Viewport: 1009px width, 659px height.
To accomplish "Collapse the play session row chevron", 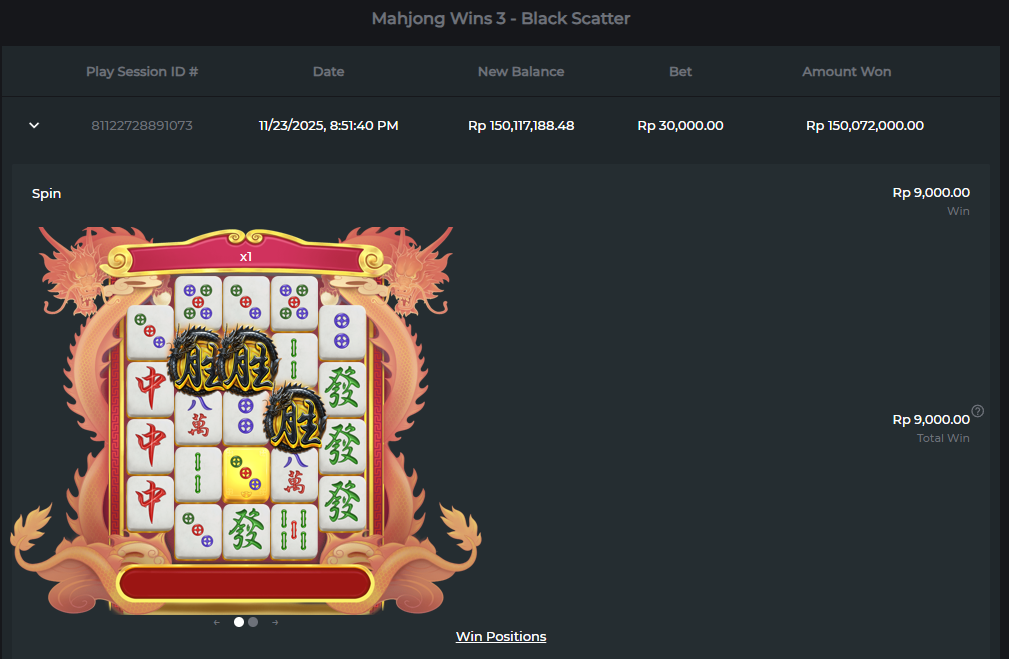I will pos(34,125).
